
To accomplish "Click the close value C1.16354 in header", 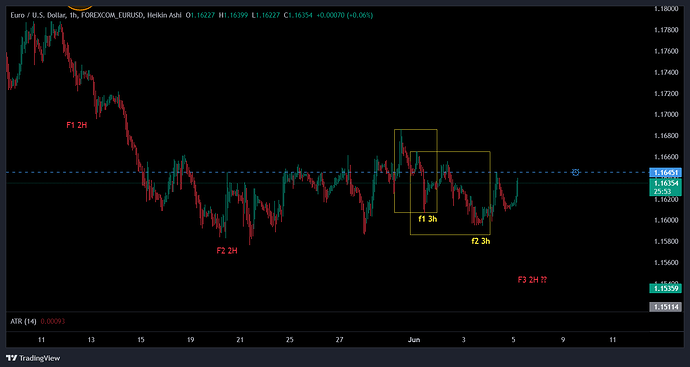I will pos(298,15).
